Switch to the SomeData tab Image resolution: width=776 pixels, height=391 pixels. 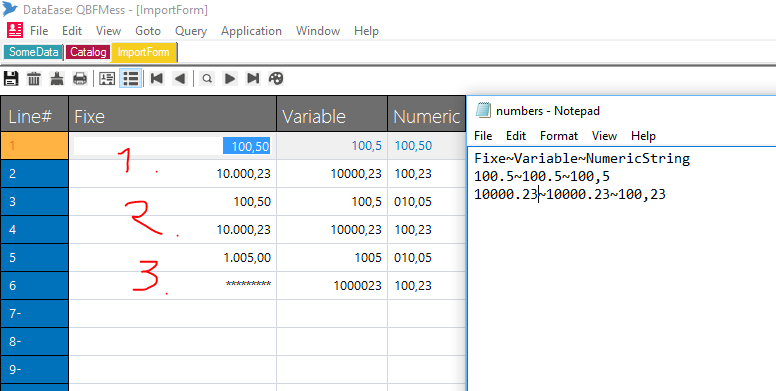[34, 52]
